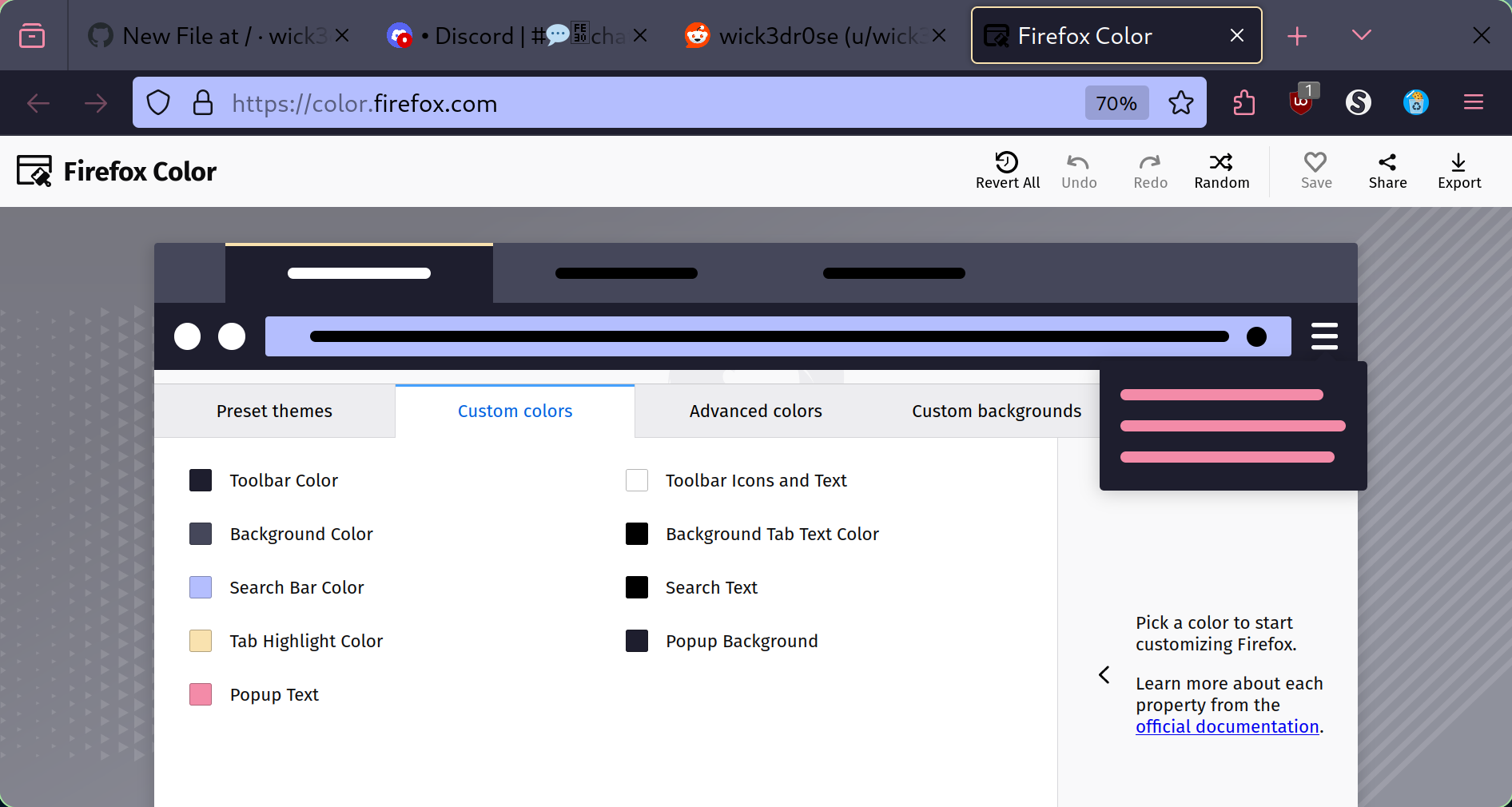Open the Preset themes tab
Screen dimensions: 1512x807
(274, 411)
